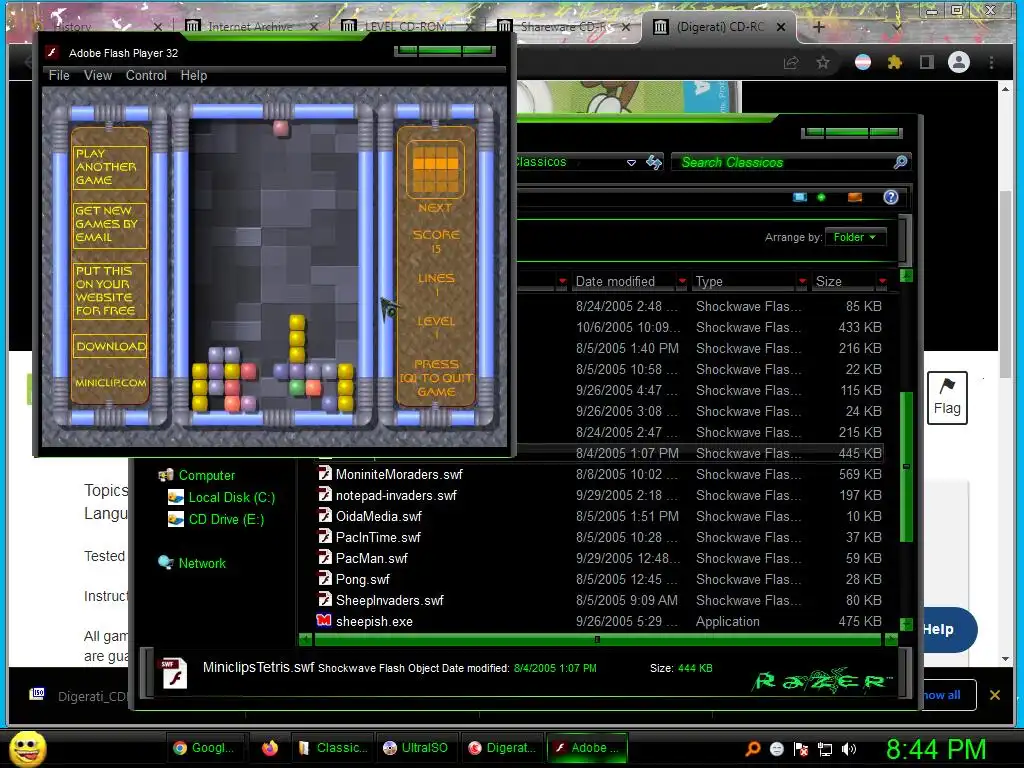Switch to Google Chrome in the taskbar
Viewport: 1024px width, 768px height.
tap(205, 748)
